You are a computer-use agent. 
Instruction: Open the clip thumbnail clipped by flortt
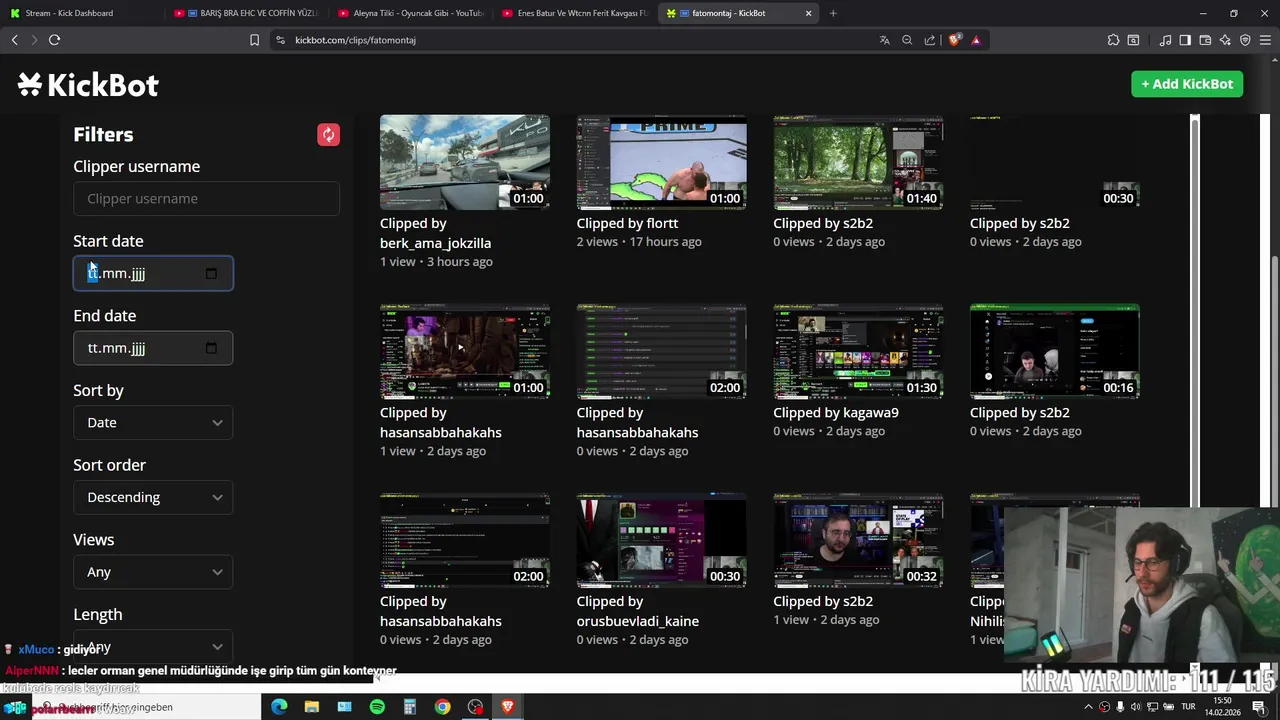[661, 162]
